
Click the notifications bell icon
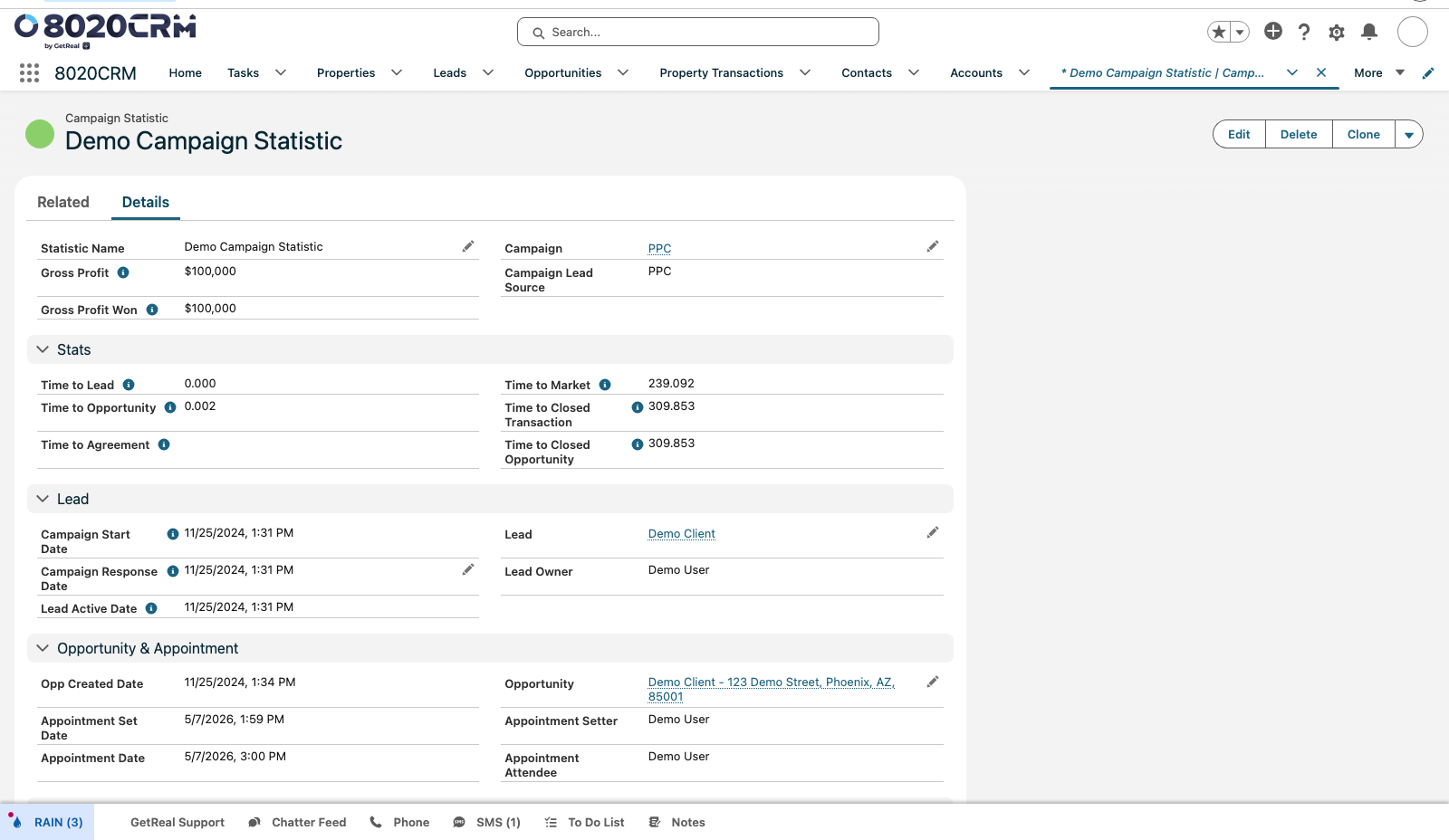[1369, 32]
